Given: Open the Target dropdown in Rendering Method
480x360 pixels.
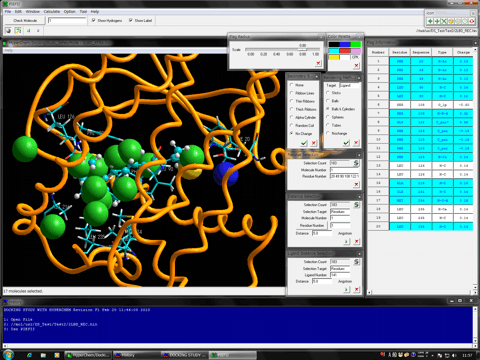Looking at the screenshot, I should (x=349, y=86).
